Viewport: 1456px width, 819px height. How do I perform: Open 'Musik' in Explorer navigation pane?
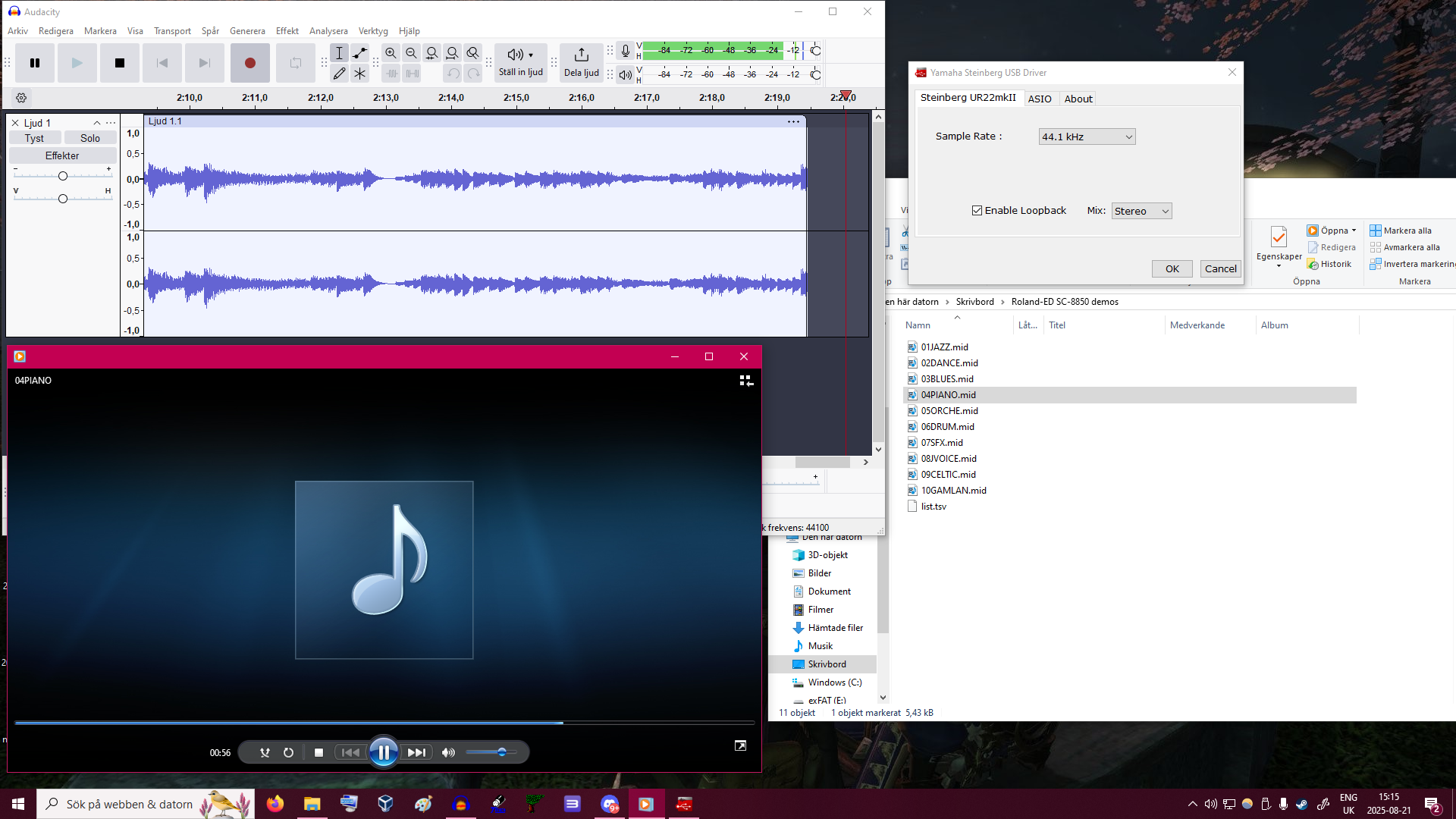click(820, 646)
